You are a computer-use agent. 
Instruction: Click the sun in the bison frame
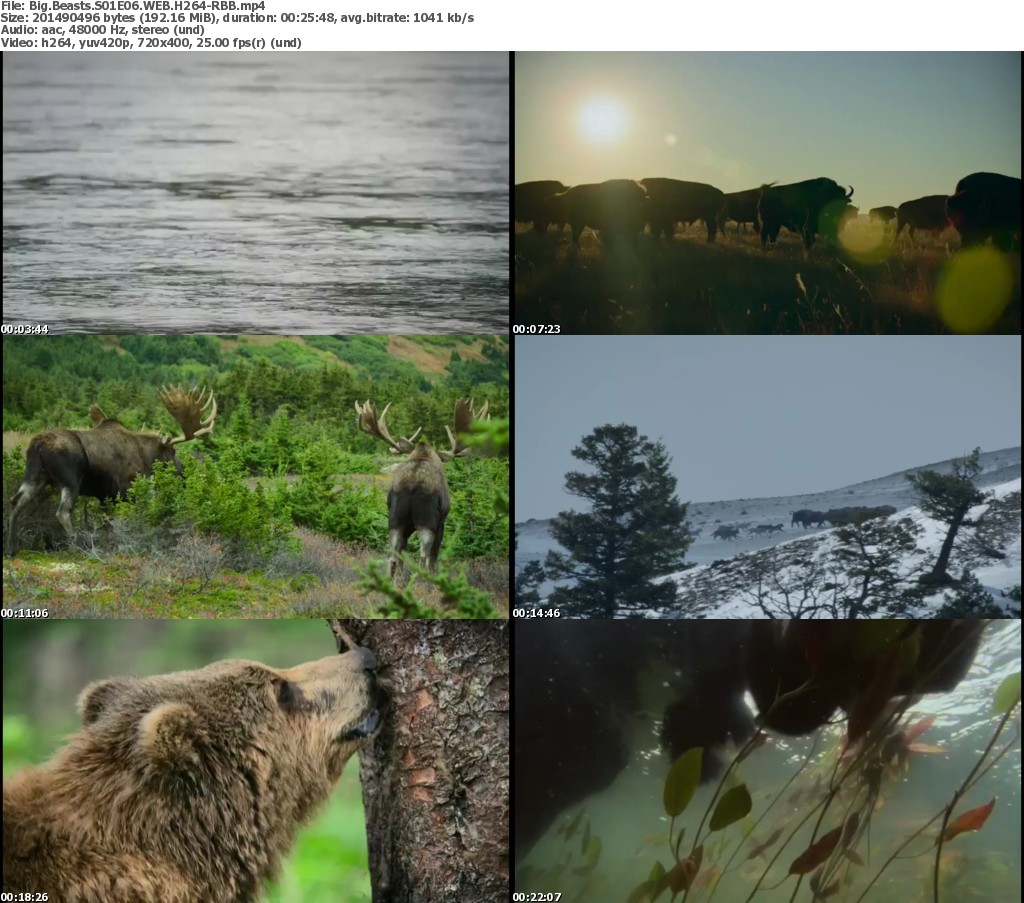pyautogui.click(x=603, y=120)
